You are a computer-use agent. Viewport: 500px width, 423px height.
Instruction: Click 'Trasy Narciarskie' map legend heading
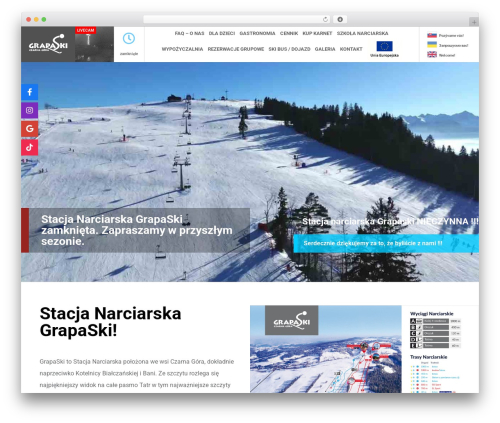[428, 357]
